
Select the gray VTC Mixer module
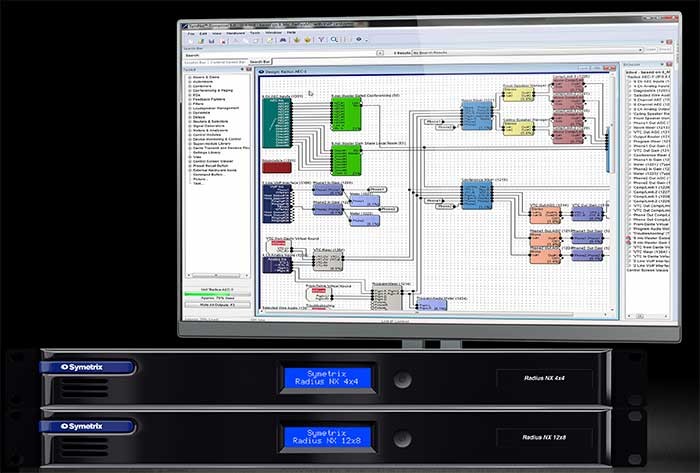click(328, 261)
